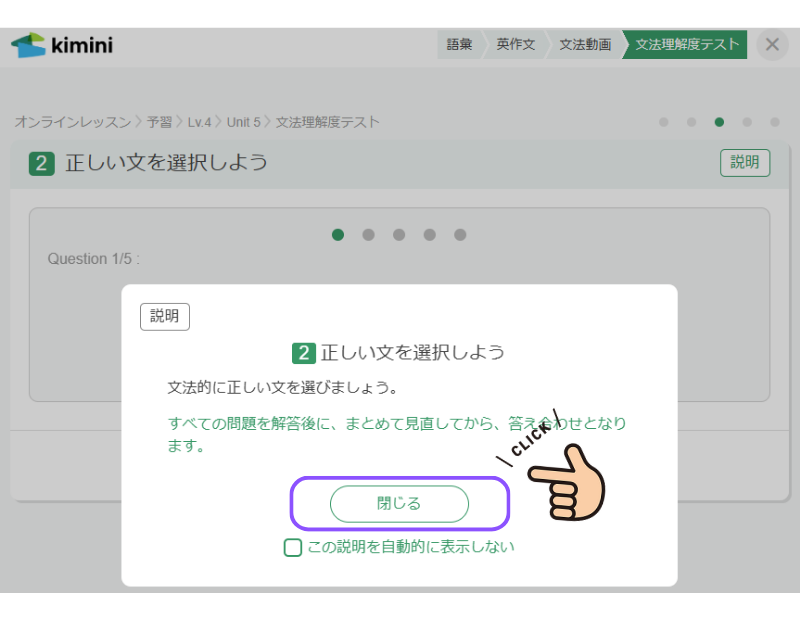Select the 文法理解度テスト tab
Image resolution: width=800 pixels, height=640 pixels.
tap(687, 45)
